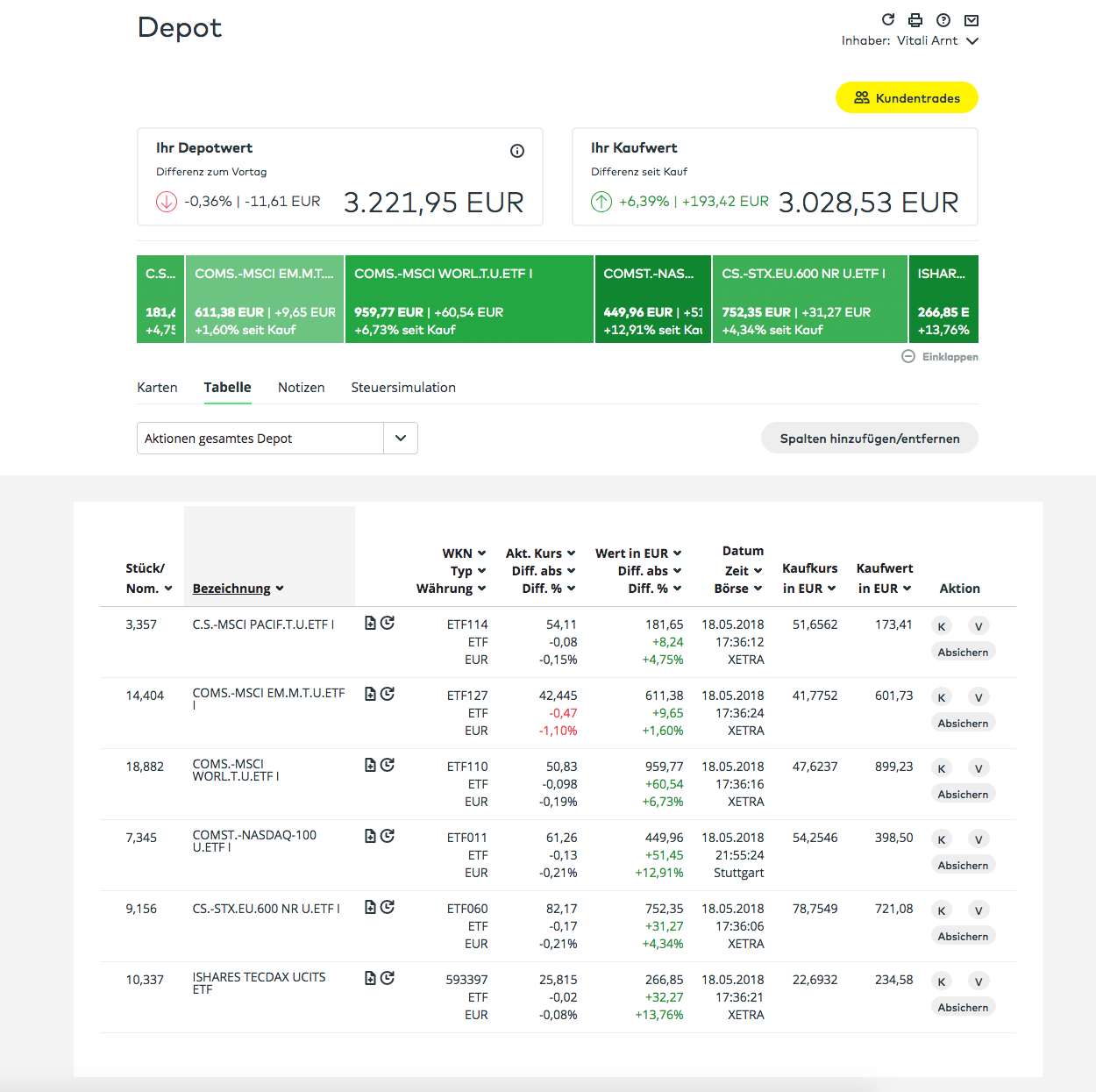1096x1092 pixels.
Task: Click COMST.-NASDAQ-100 U.ETF I name in table
Action: pos(254,841)
